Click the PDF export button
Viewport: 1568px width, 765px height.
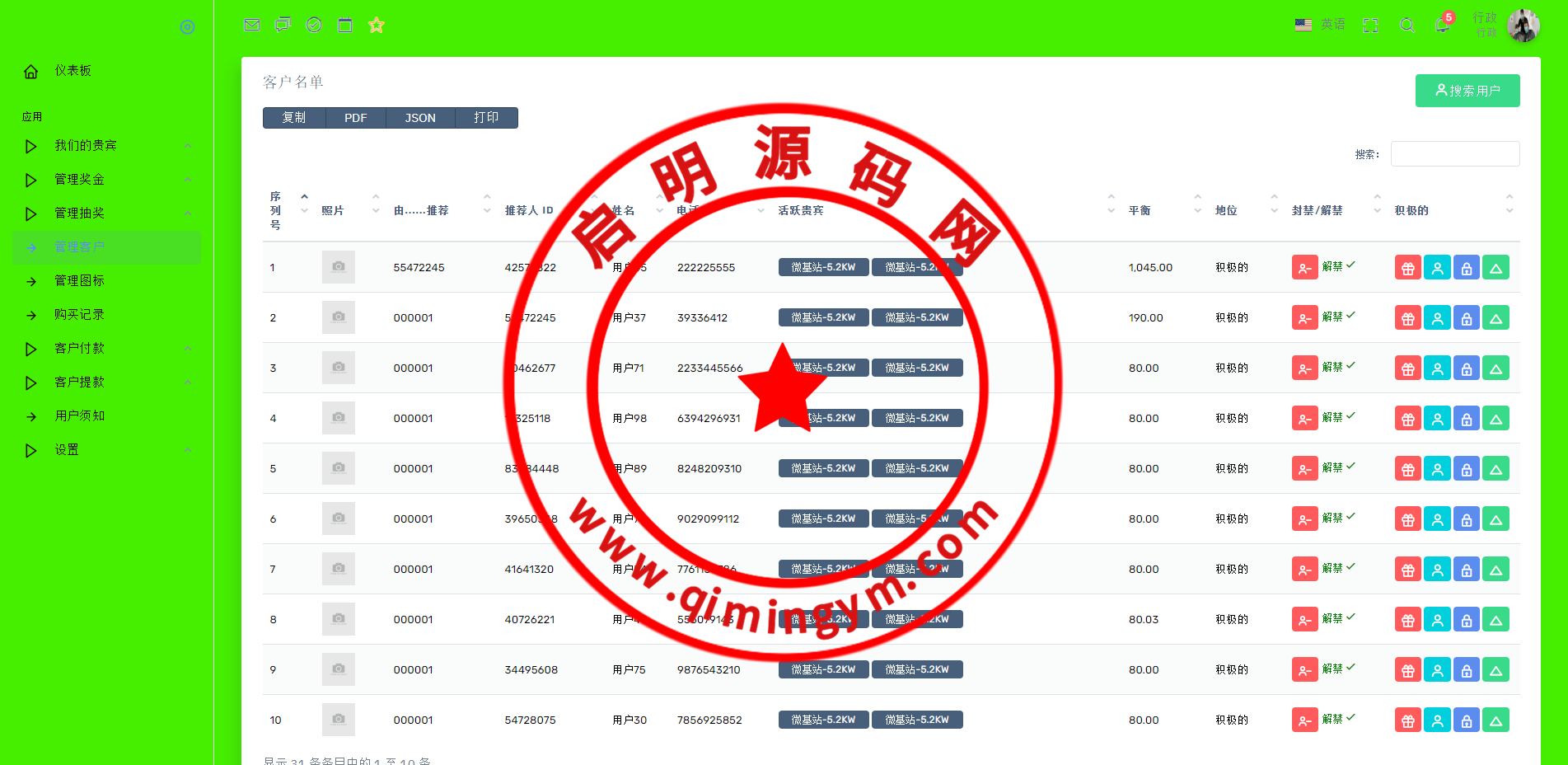(355, 118)
